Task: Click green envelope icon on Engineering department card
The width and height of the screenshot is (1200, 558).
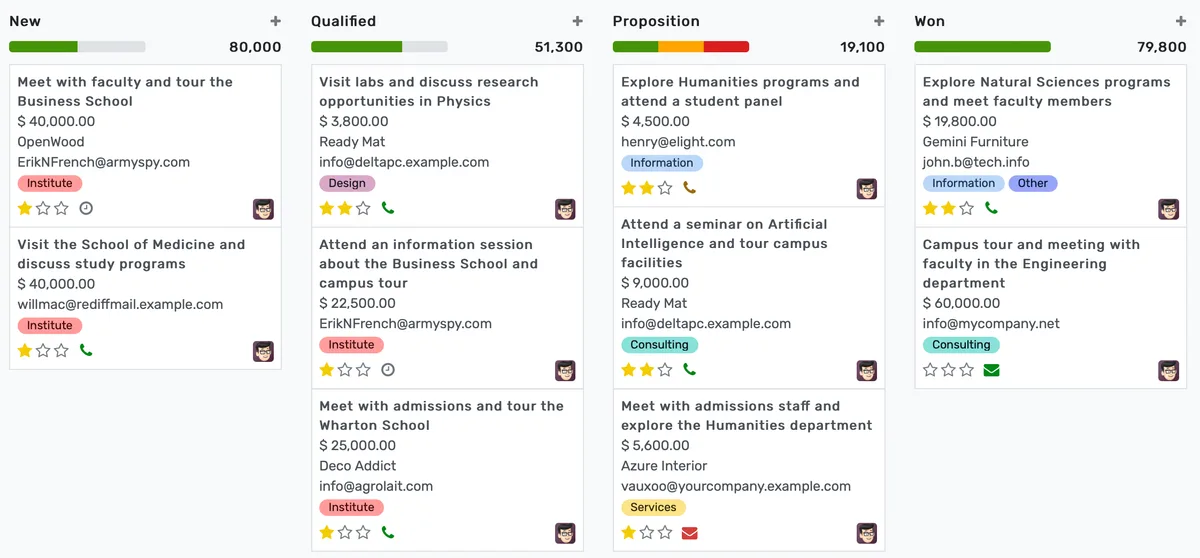Action: coord(991,371)
